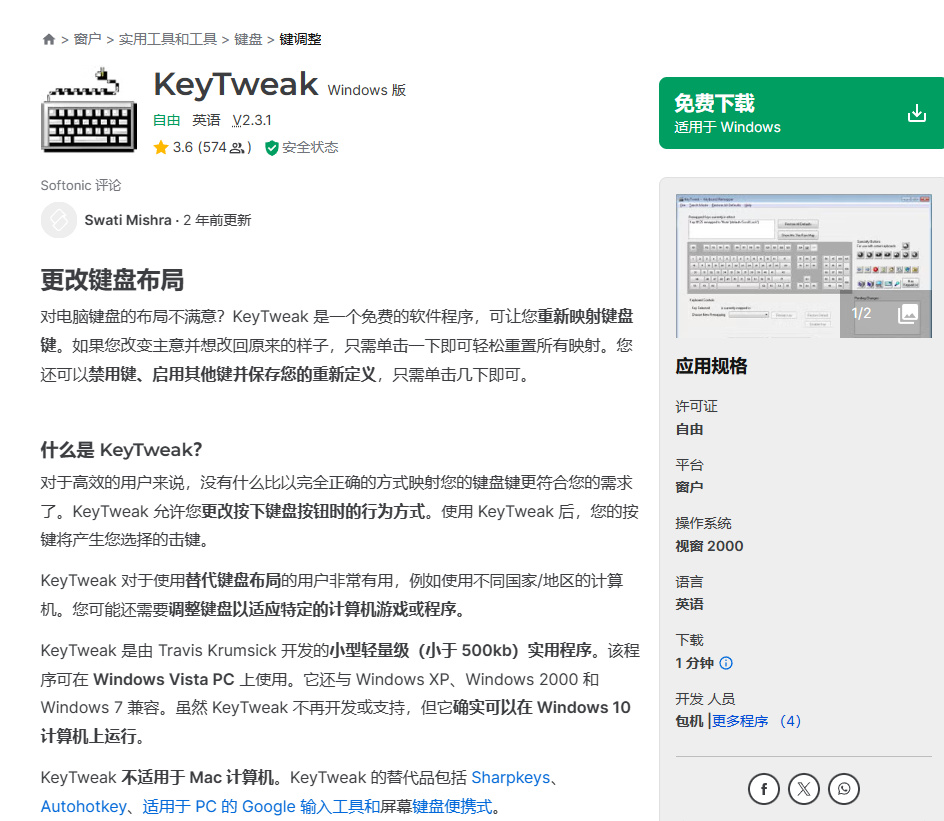Click the Softonic 评论 label
This screenshot has width=944, height=821.
81,185
